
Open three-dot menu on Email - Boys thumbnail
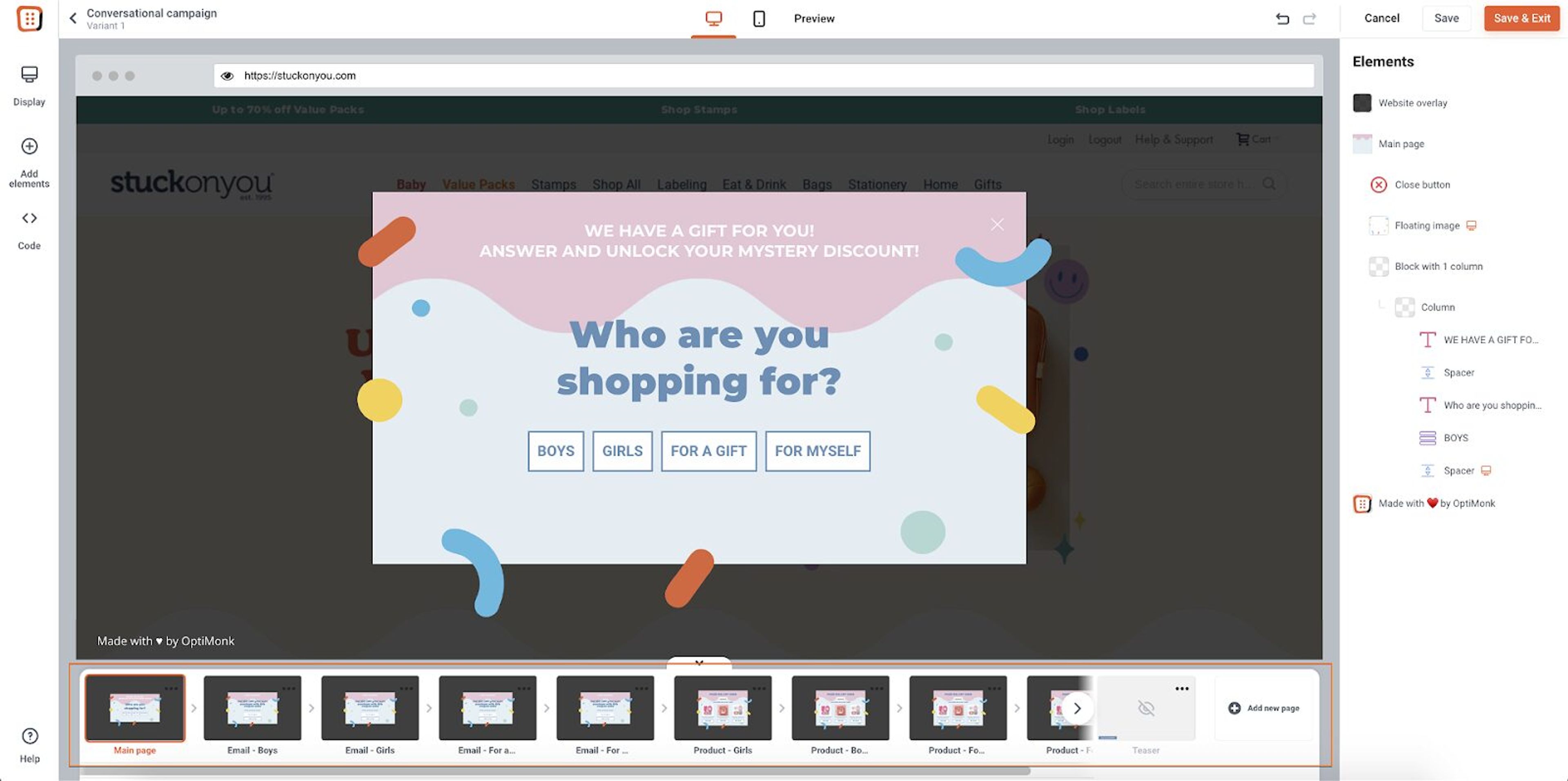click(289, 688)
